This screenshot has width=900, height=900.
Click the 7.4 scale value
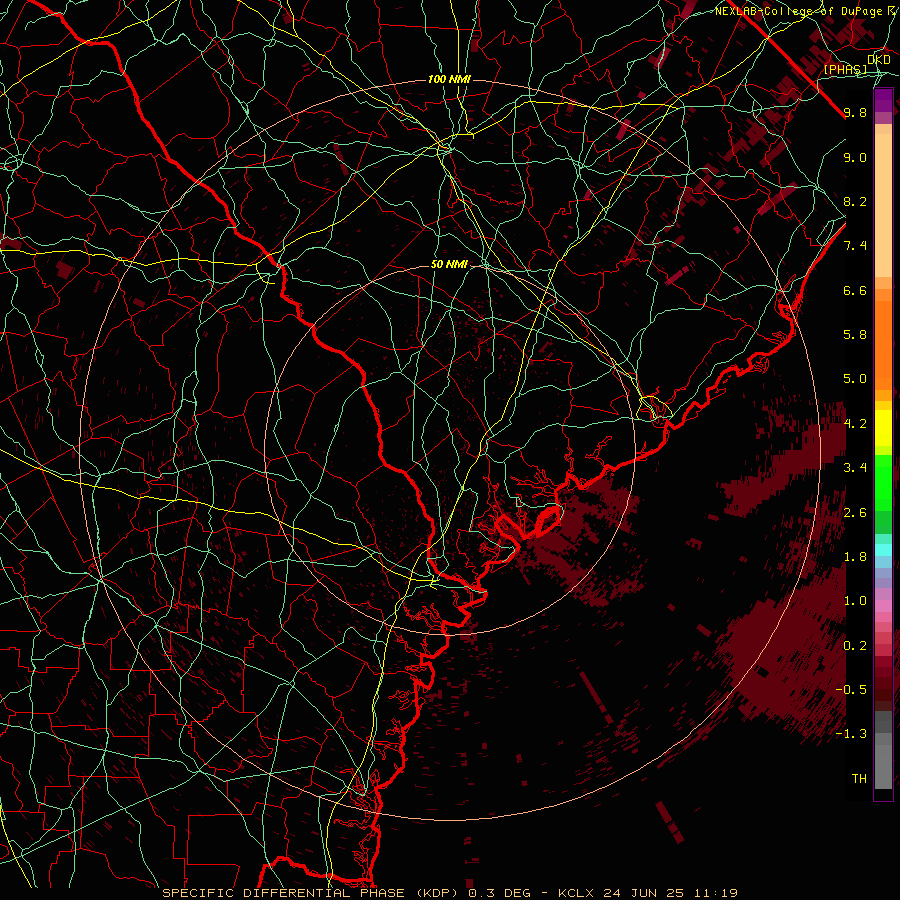(x=855, y=246)
